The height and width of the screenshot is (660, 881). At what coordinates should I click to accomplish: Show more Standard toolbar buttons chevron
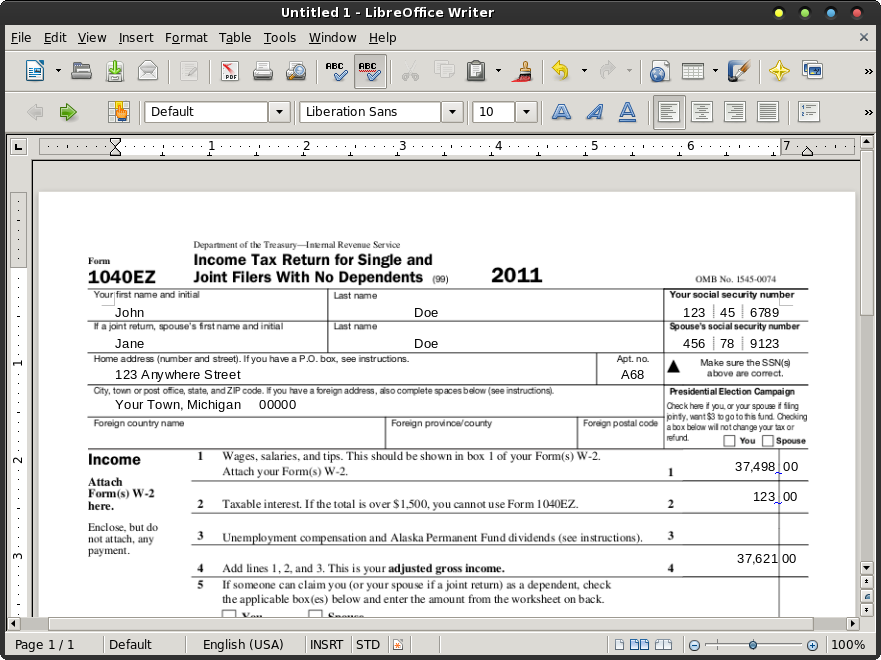pyautogui.click(x=869, y=71)
